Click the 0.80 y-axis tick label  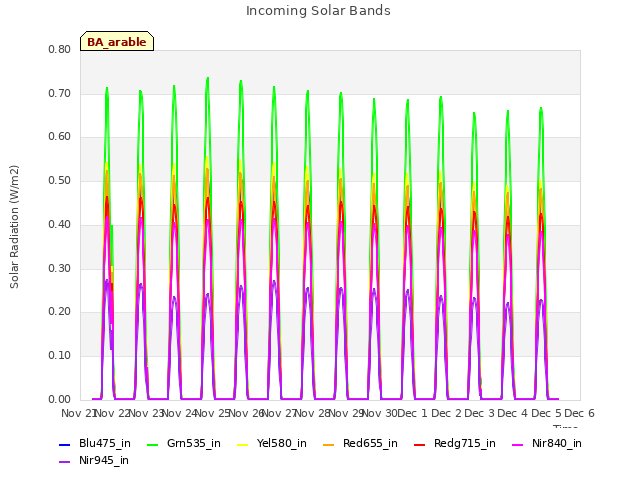(x=60, y=50)
